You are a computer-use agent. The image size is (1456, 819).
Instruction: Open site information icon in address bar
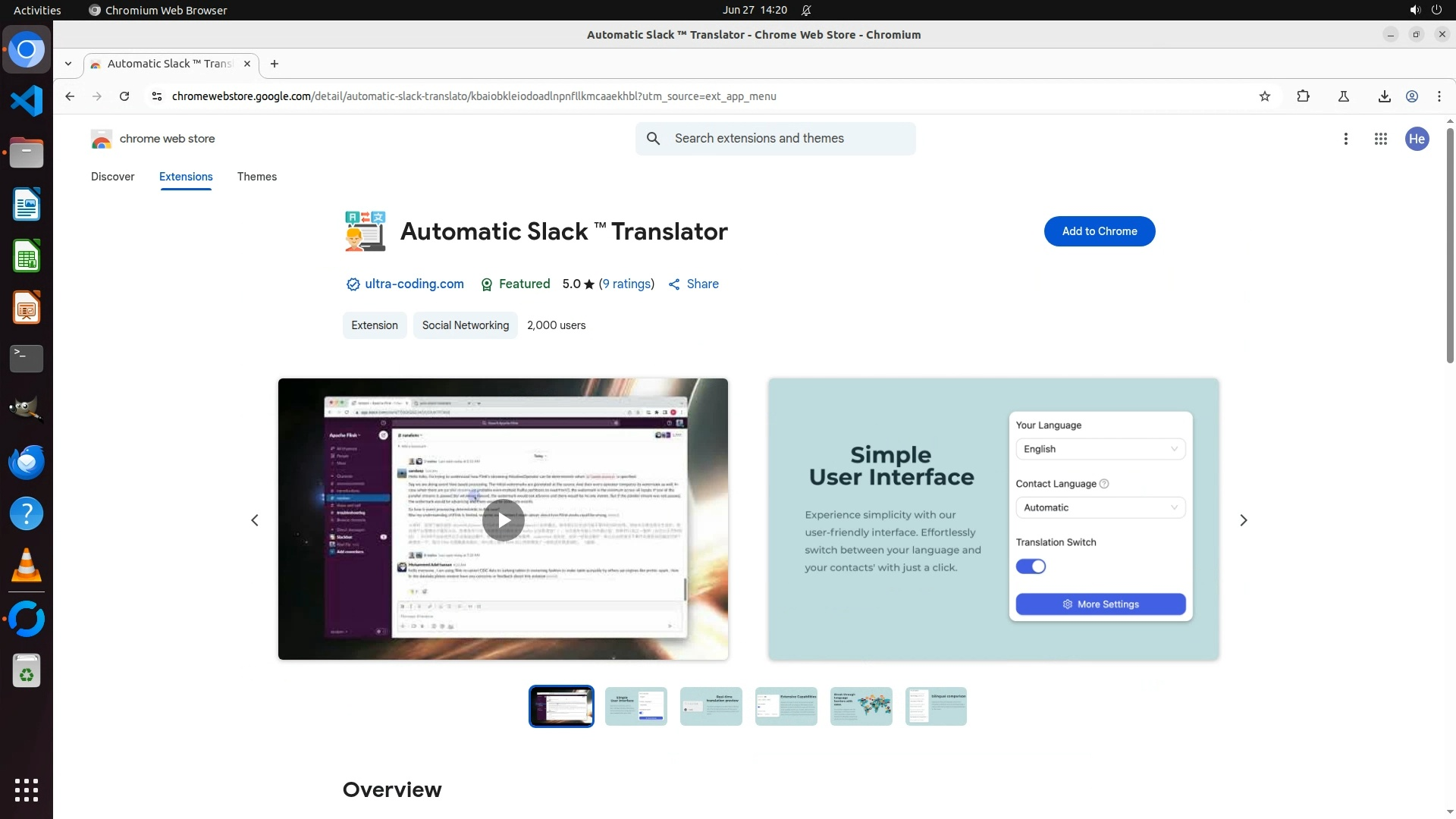click(x=157, y=96)
